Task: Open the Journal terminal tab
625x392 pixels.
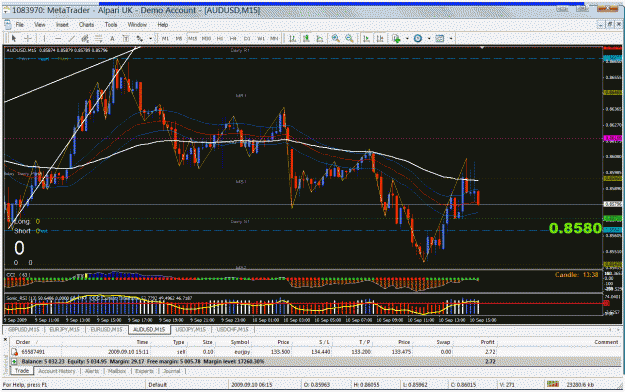Action: coord(172,371)
